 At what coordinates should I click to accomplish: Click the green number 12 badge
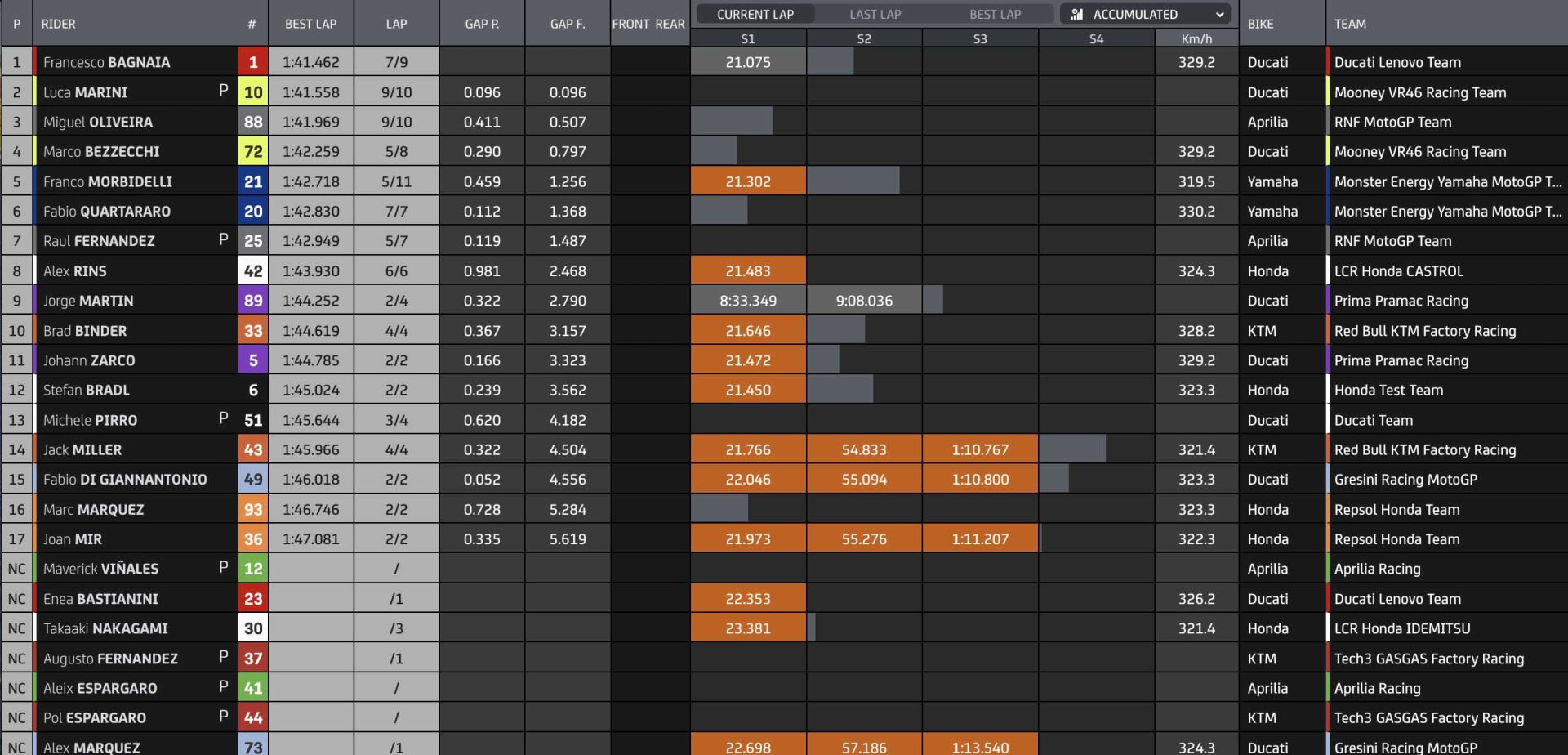click(x=253, y=568)
